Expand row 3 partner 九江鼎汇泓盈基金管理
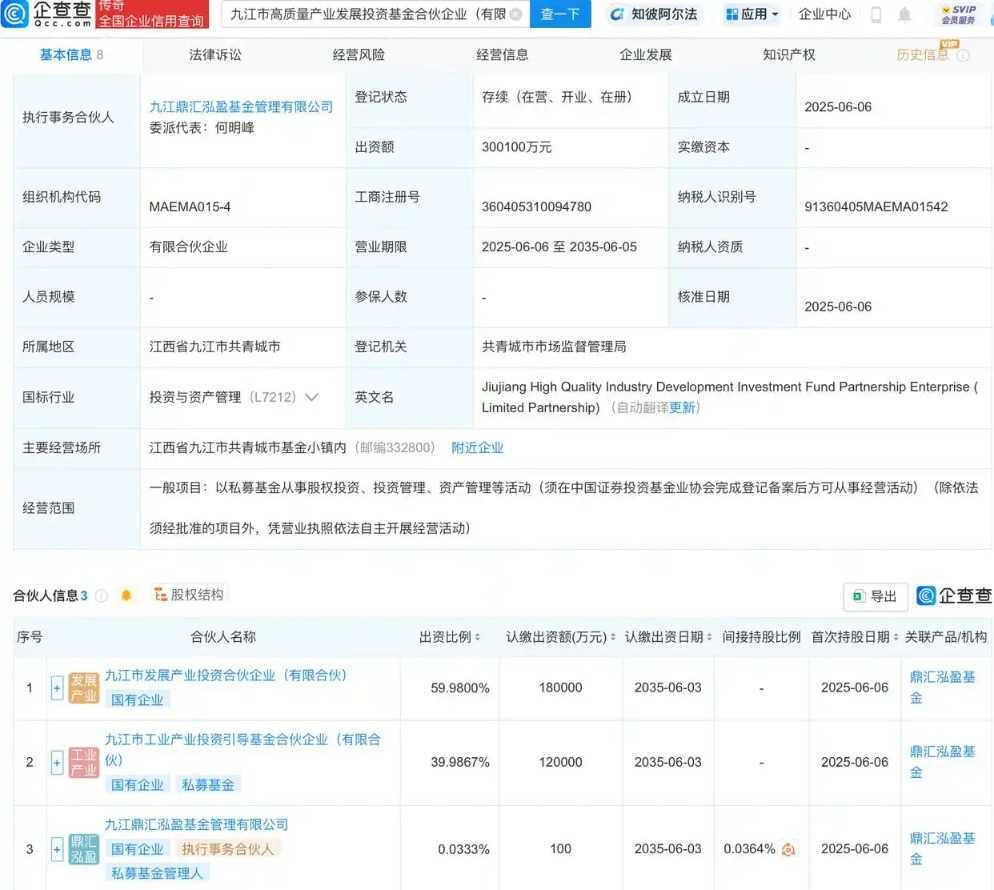 (57, 849)
